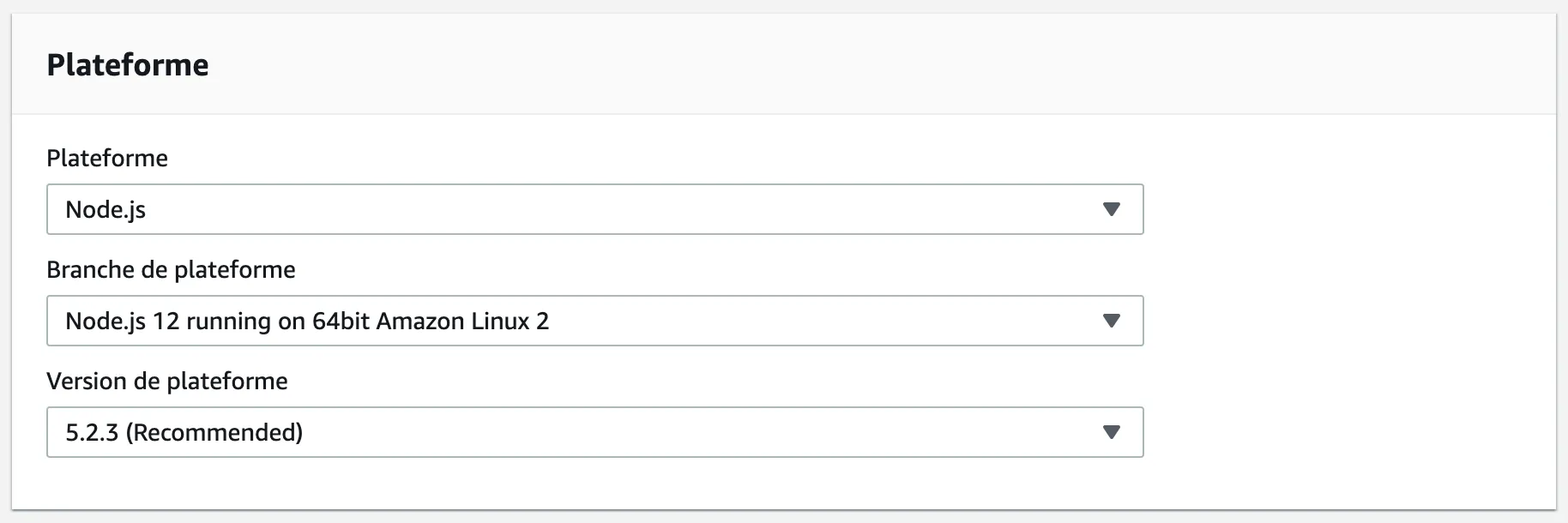
Task: Click the "5.2.3" version number text
Action: (x=92, y=433)
